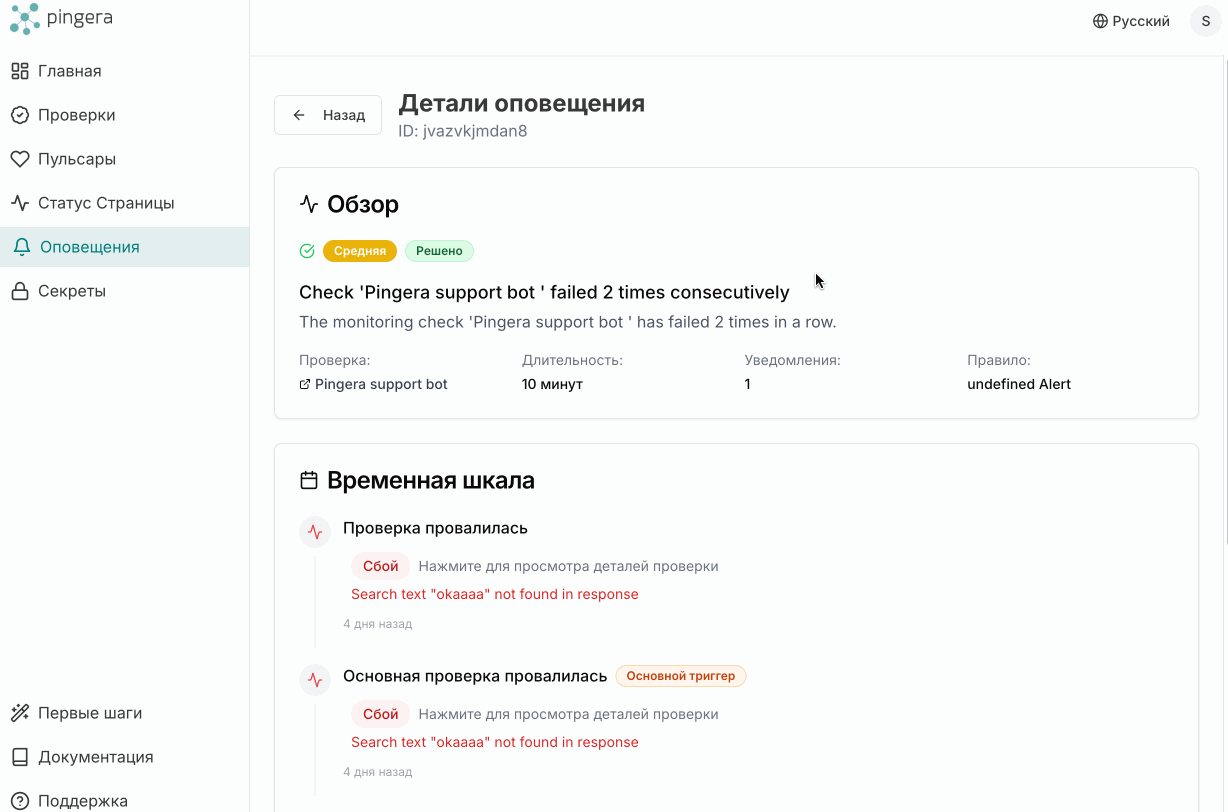This screenshot has height=812, width=1228.
Task: Click the Статус Страницы waveform icon
Action: (x=22, y=202)
